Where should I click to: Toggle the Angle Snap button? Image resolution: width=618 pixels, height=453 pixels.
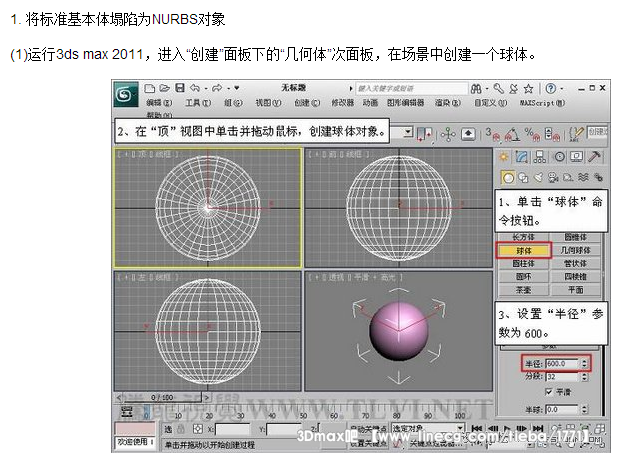[x=512, y=134]
